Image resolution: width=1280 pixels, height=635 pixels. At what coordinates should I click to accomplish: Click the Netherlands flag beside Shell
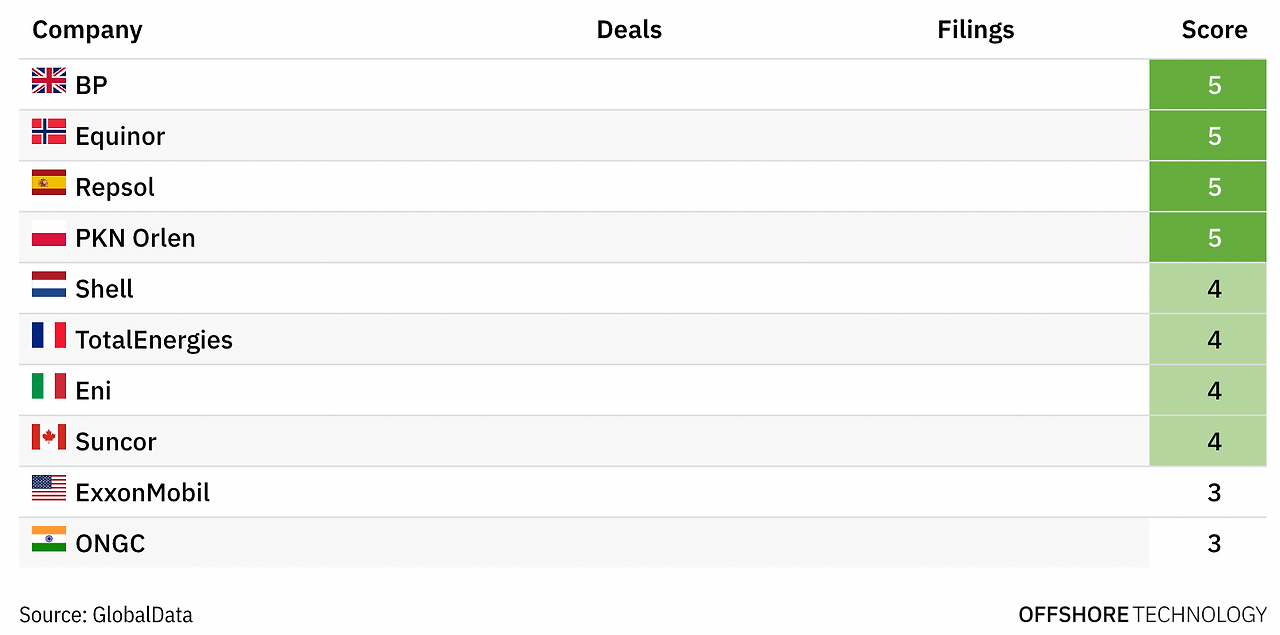tap(49, 285)
